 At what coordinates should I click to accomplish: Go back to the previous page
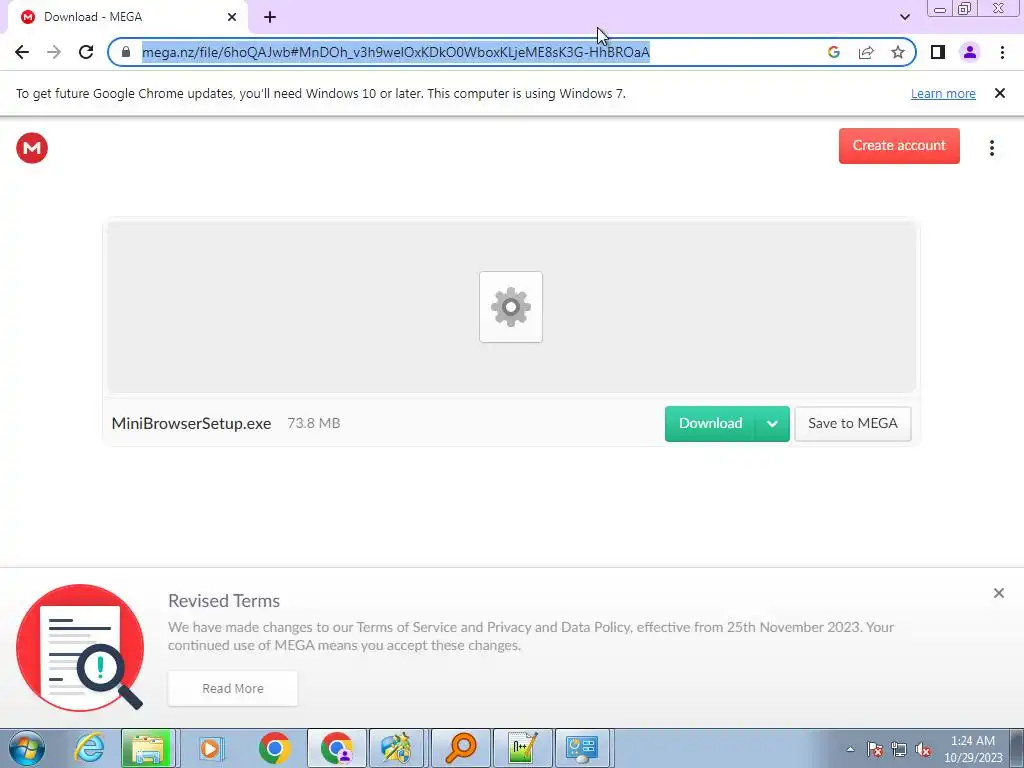22,52
